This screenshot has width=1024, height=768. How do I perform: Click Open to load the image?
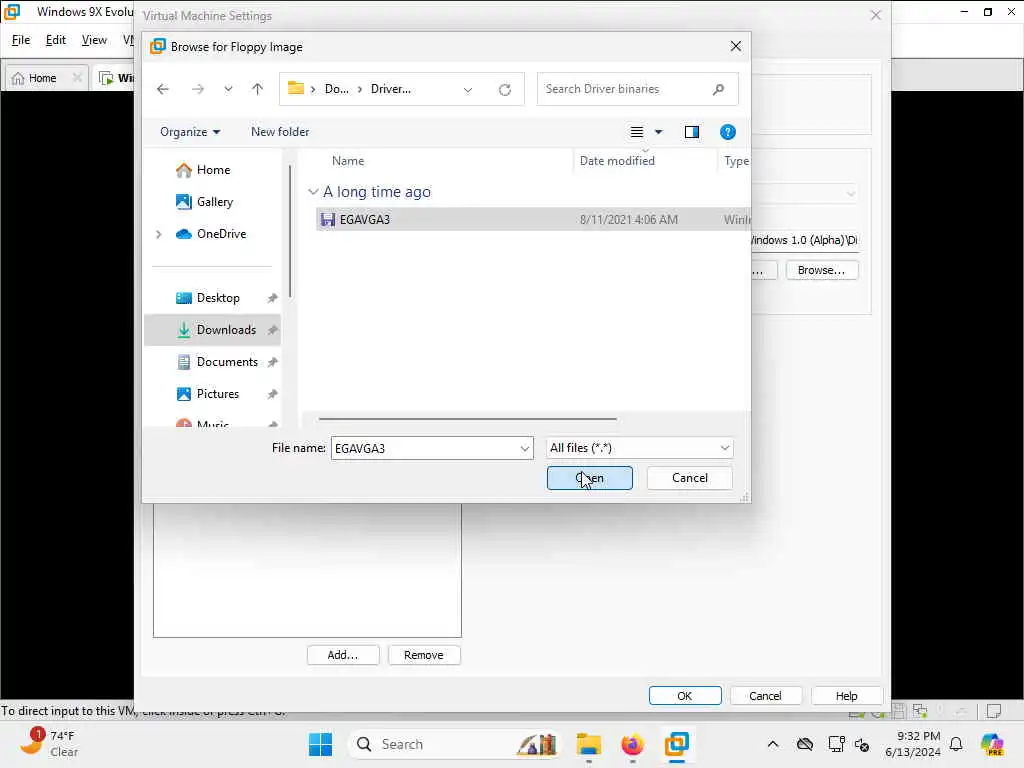590,478
